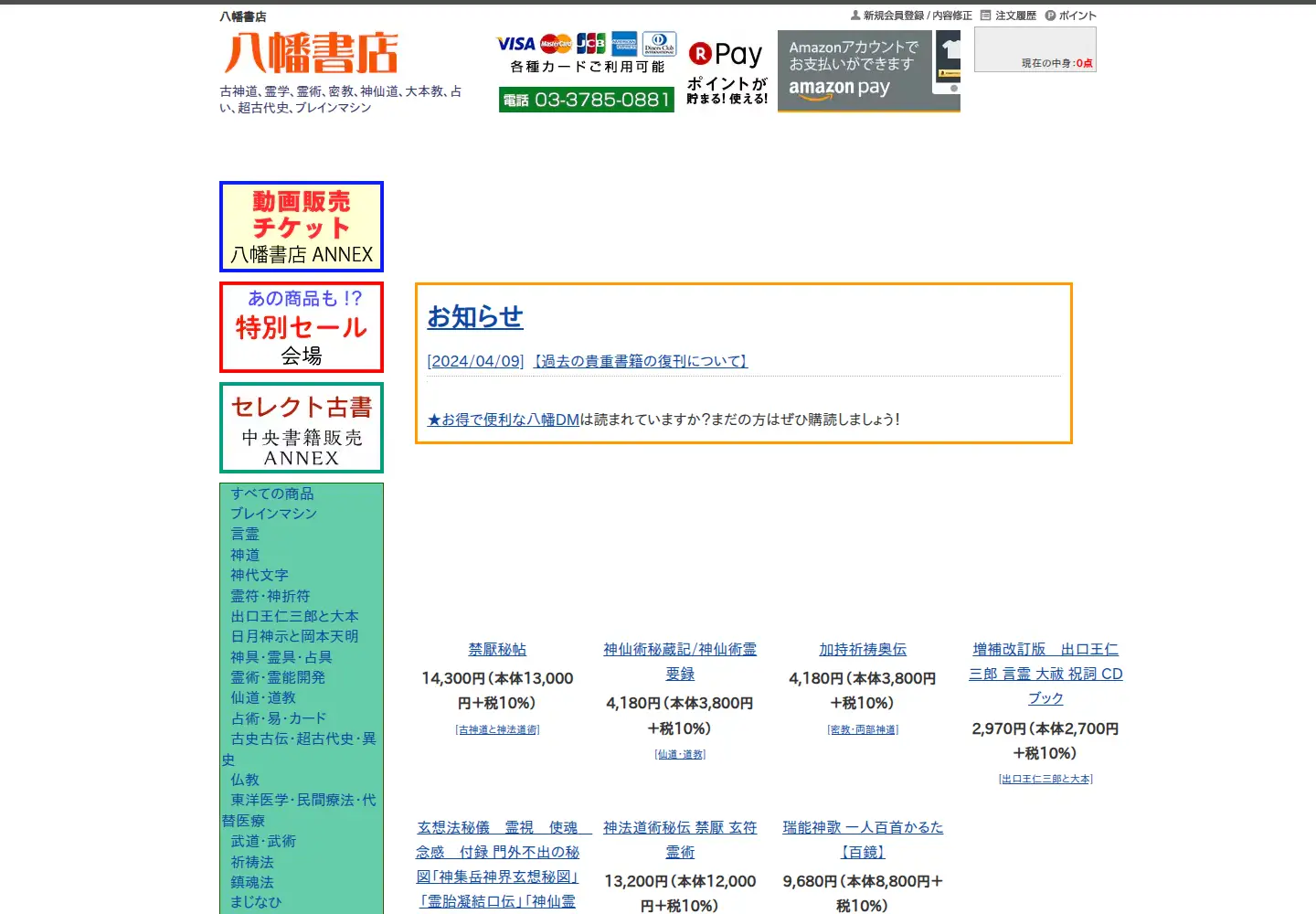
Task: Select 霊符･神折符 category
Action: tap(271, 596)
